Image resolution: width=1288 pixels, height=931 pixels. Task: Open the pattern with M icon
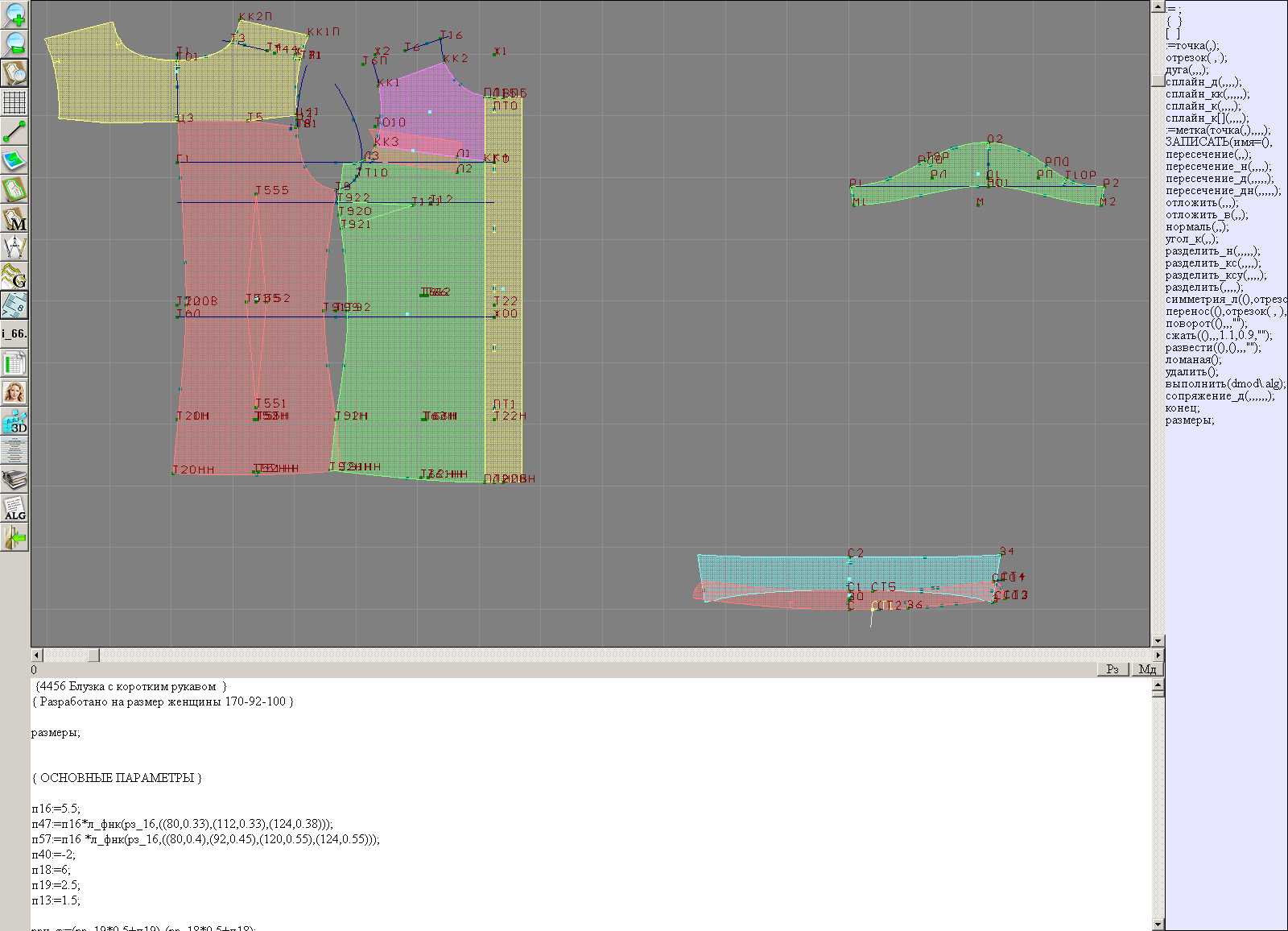(x=14, y=219)
